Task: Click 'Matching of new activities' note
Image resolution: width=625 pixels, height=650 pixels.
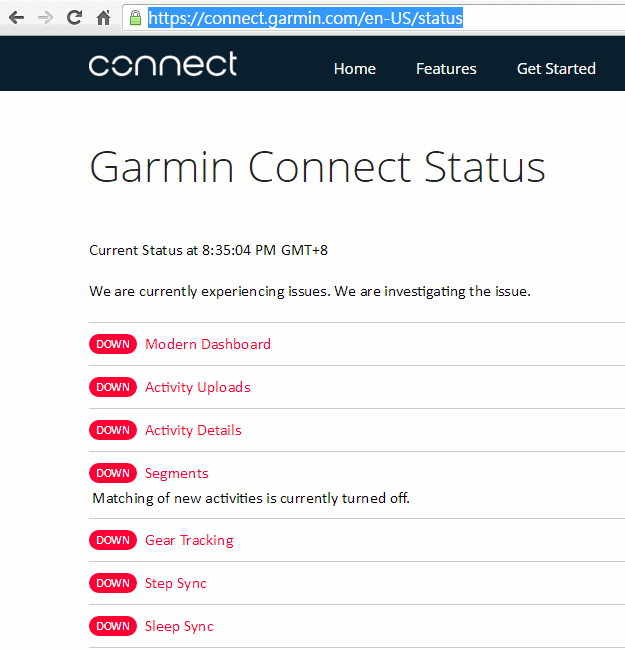Action: [251, 498]
